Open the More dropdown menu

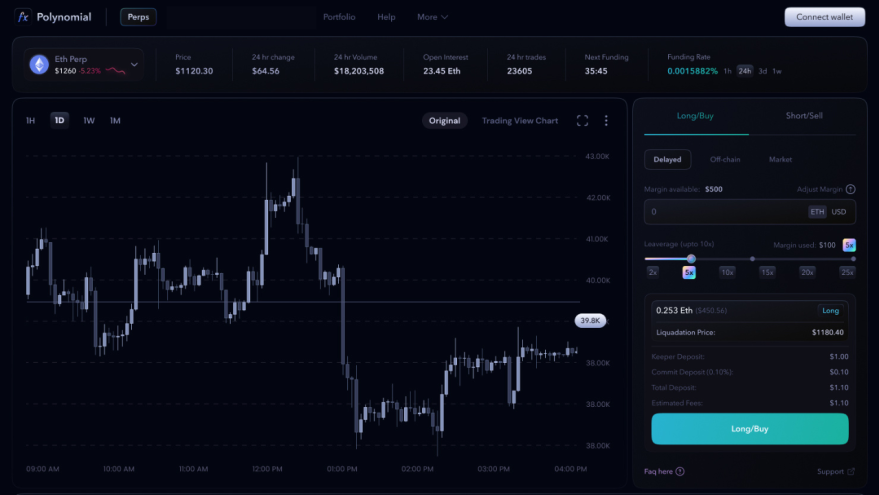tap(432, 17)
